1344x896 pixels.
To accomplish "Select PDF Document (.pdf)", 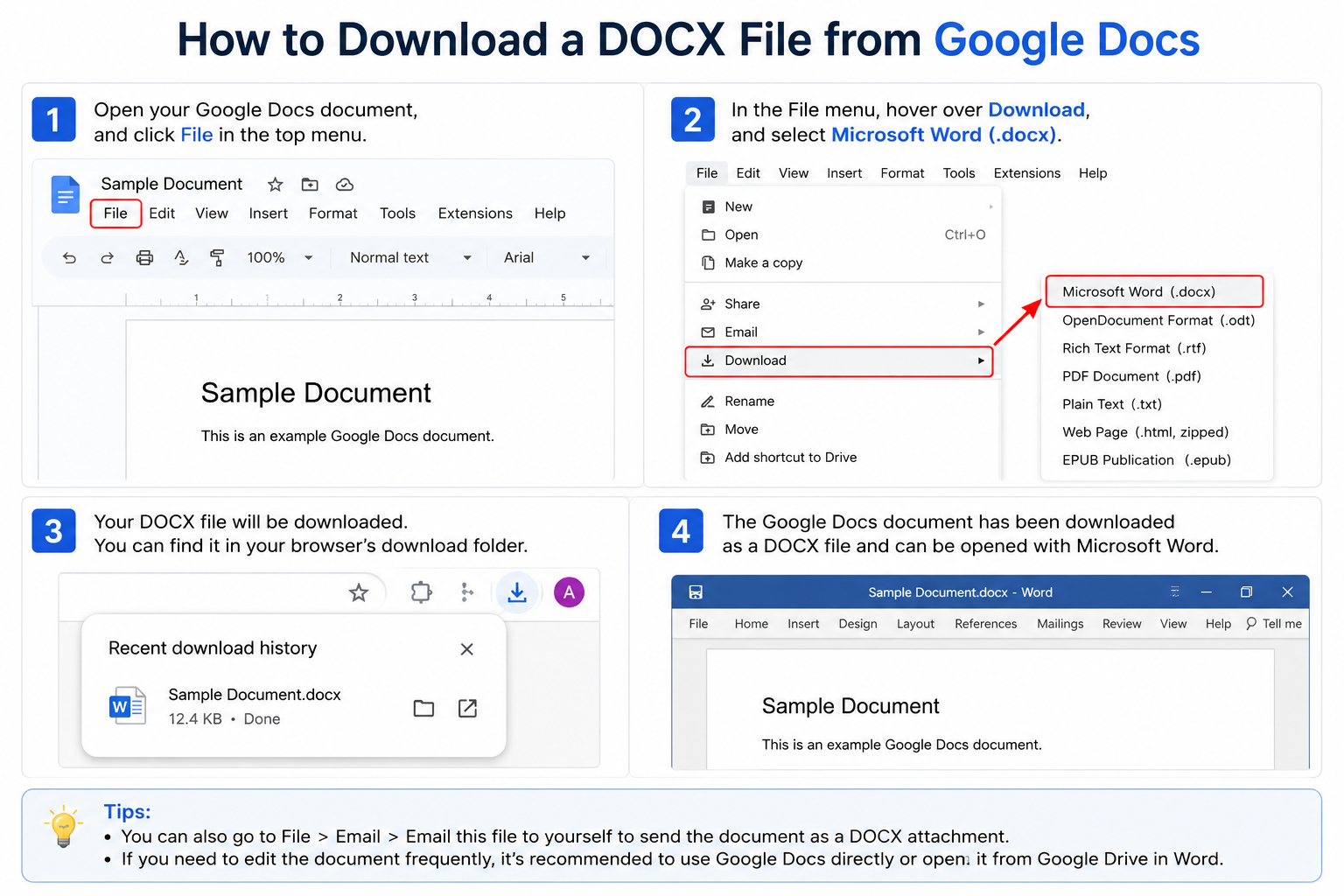I will 1158,376.
